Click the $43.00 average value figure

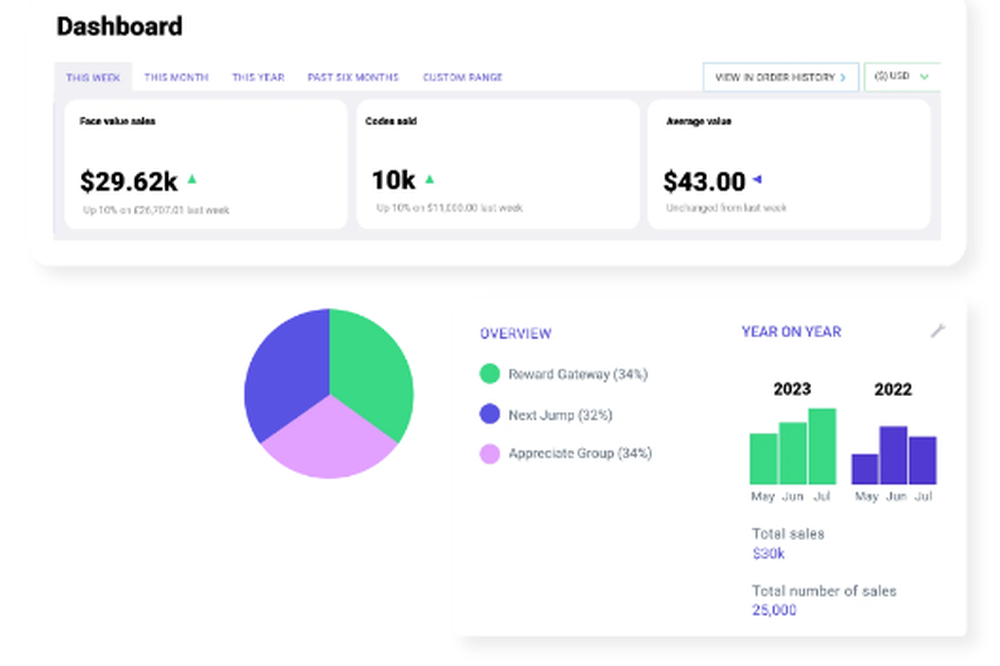tap(704, 181)
